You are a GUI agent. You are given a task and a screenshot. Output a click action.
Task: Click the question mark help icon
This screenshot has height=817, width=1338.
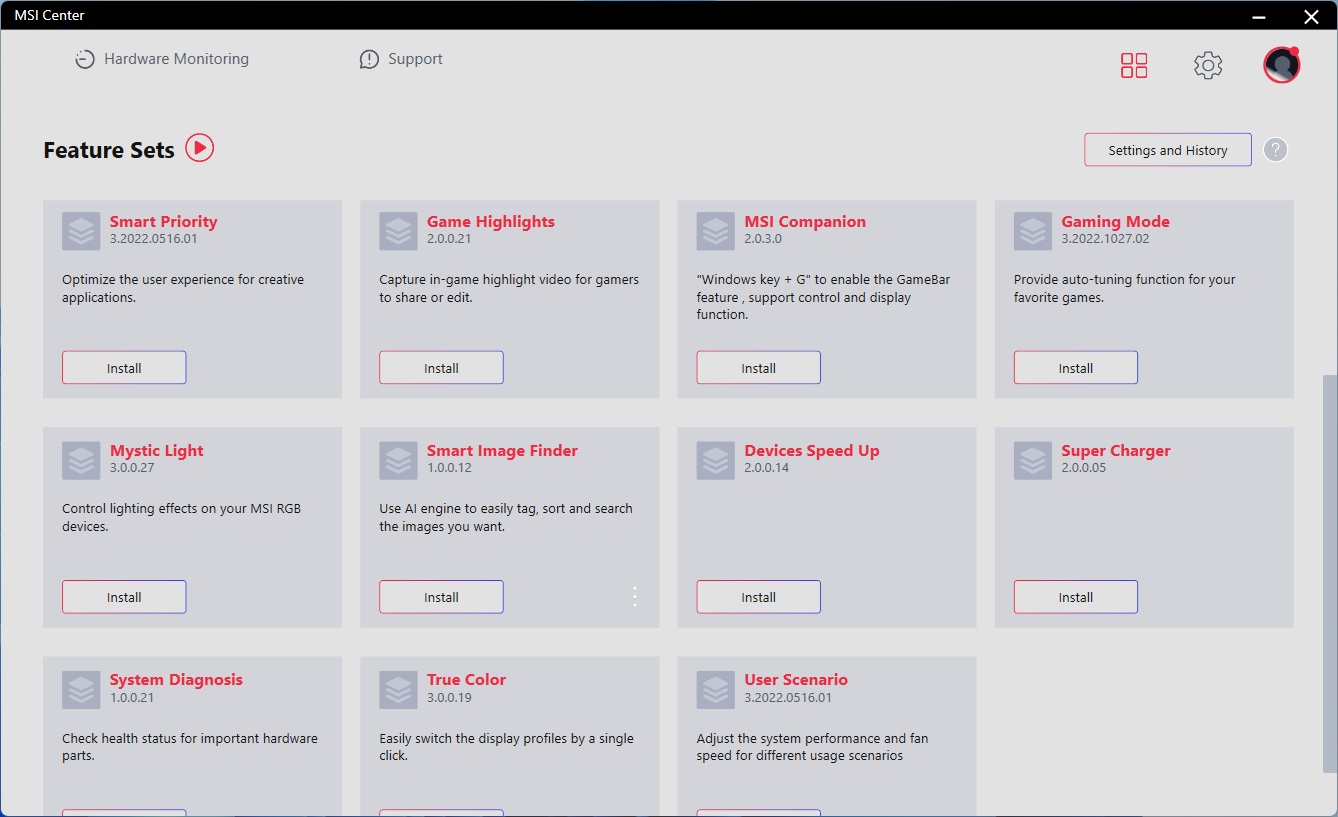pos(1275,150)
